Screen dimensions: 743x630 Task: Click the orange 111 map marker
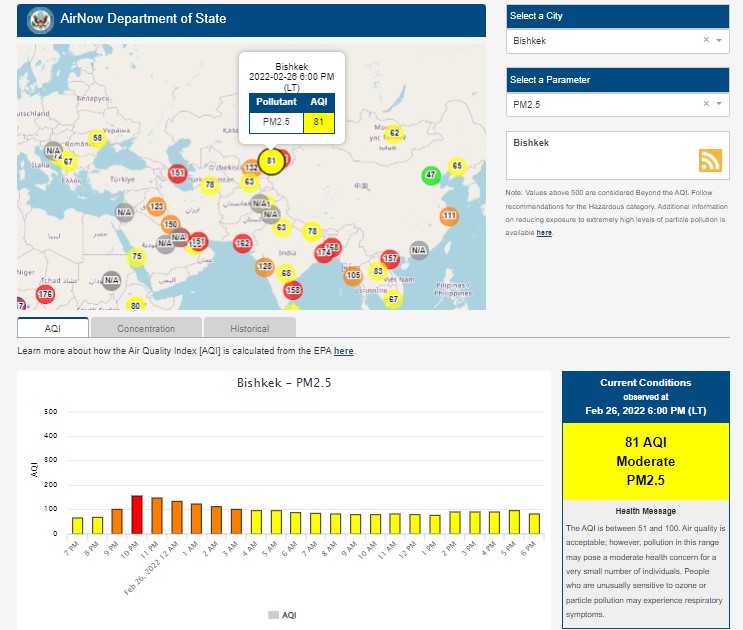(x=449, y=216)
